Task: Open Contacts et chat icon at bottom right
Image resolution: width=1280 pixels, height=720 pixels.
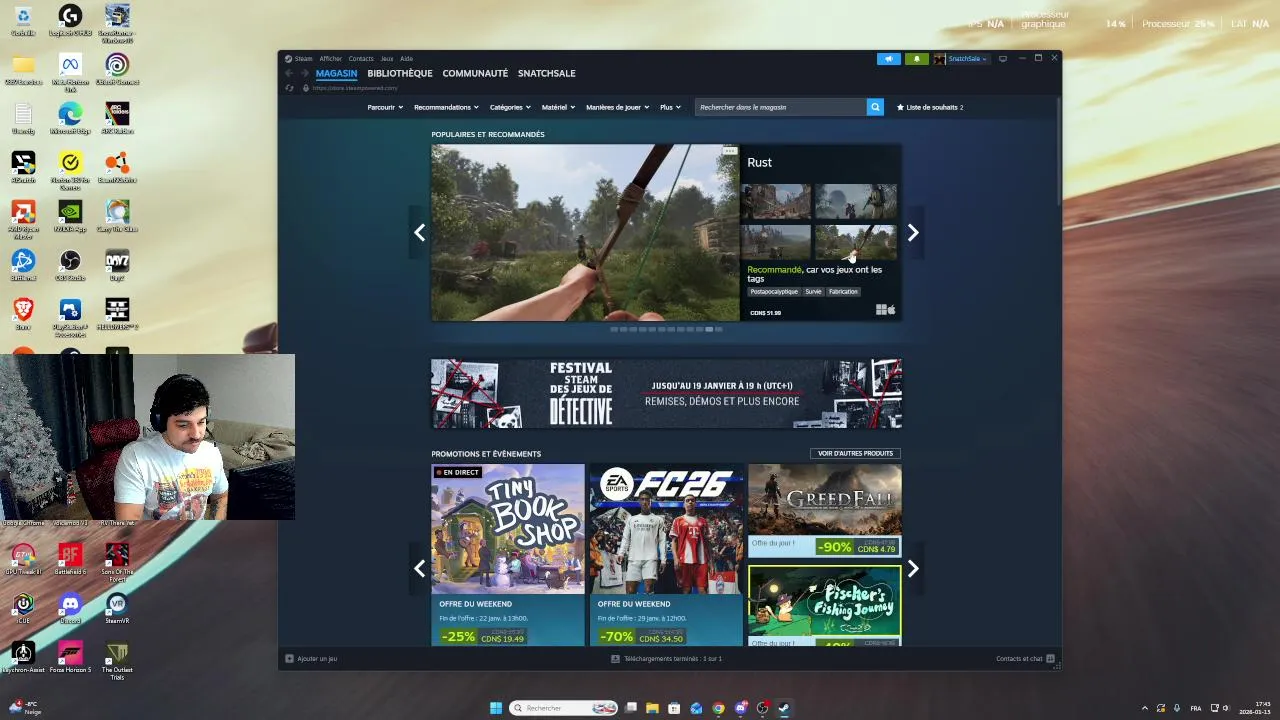Action: coord(1050,659)
